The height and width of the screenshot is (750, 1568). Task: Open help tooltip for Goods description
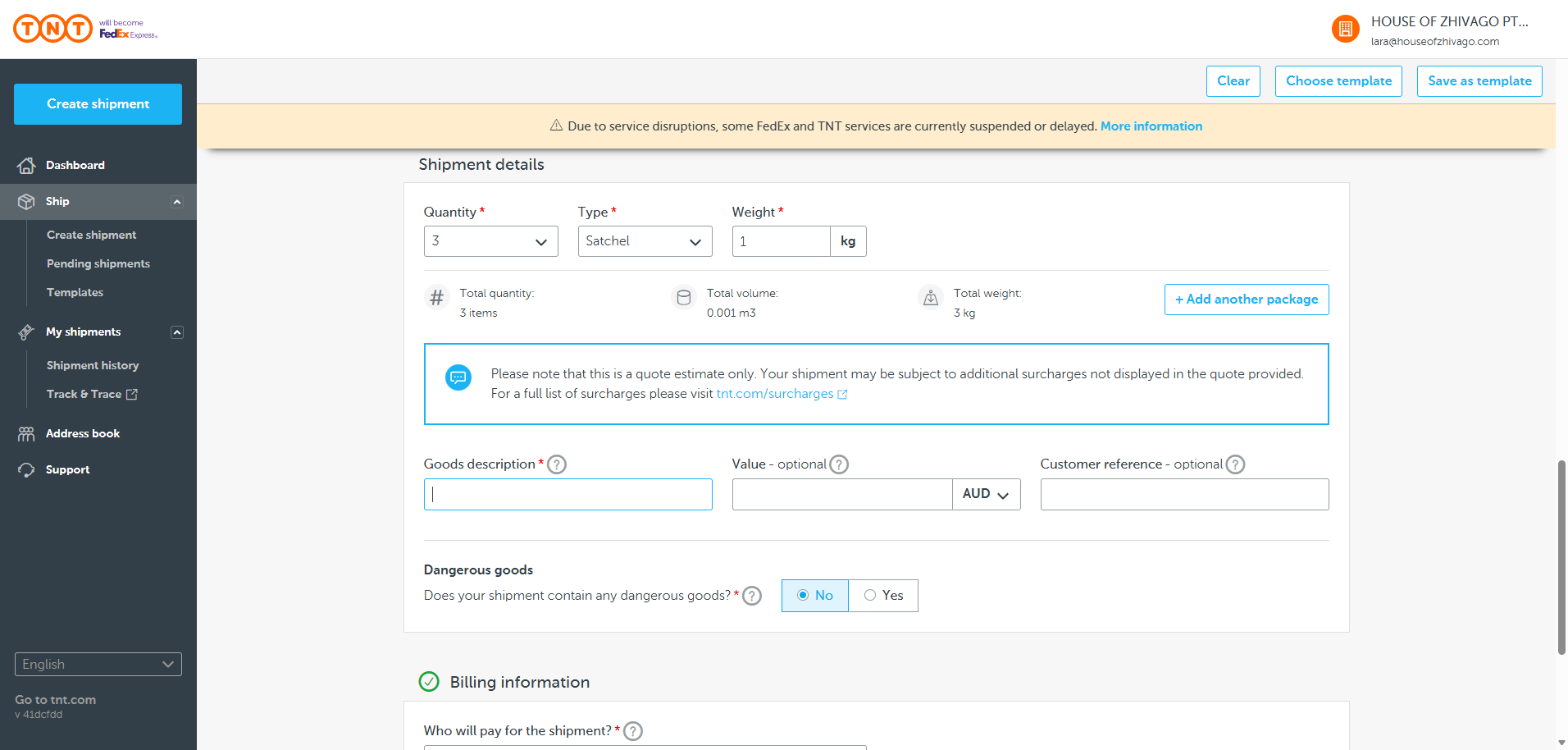pos(557,464)
